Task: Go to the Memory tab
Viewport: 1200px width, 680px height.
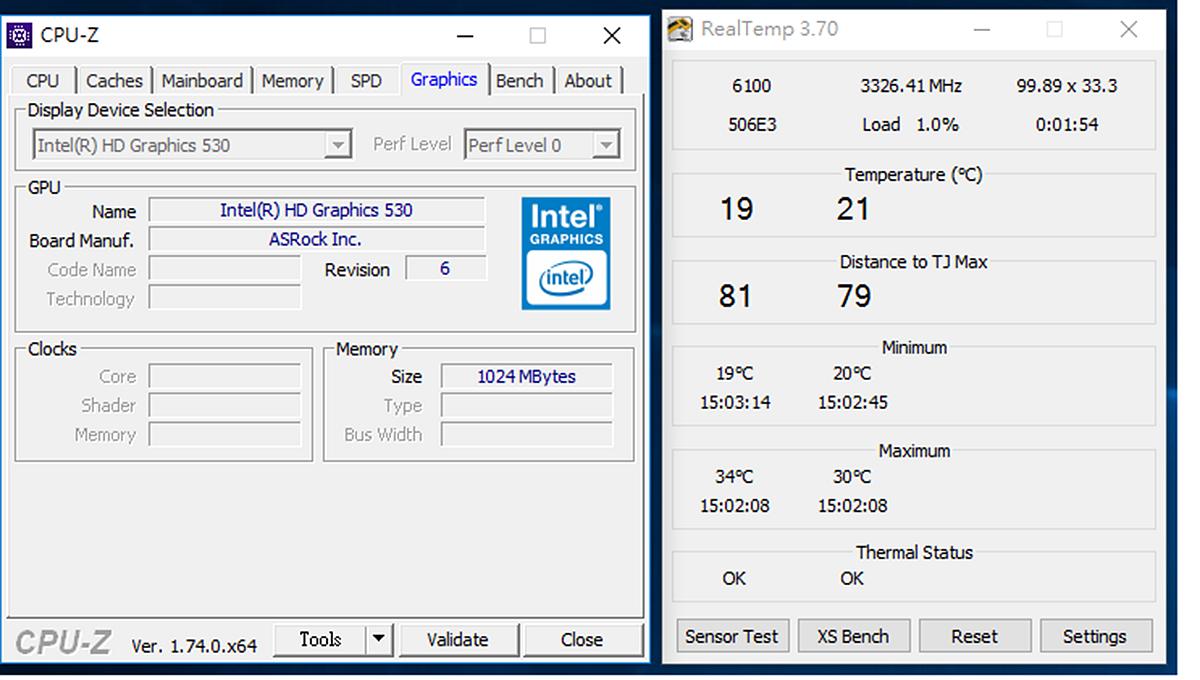Action: pyautogui.click(x=292, y=81)
